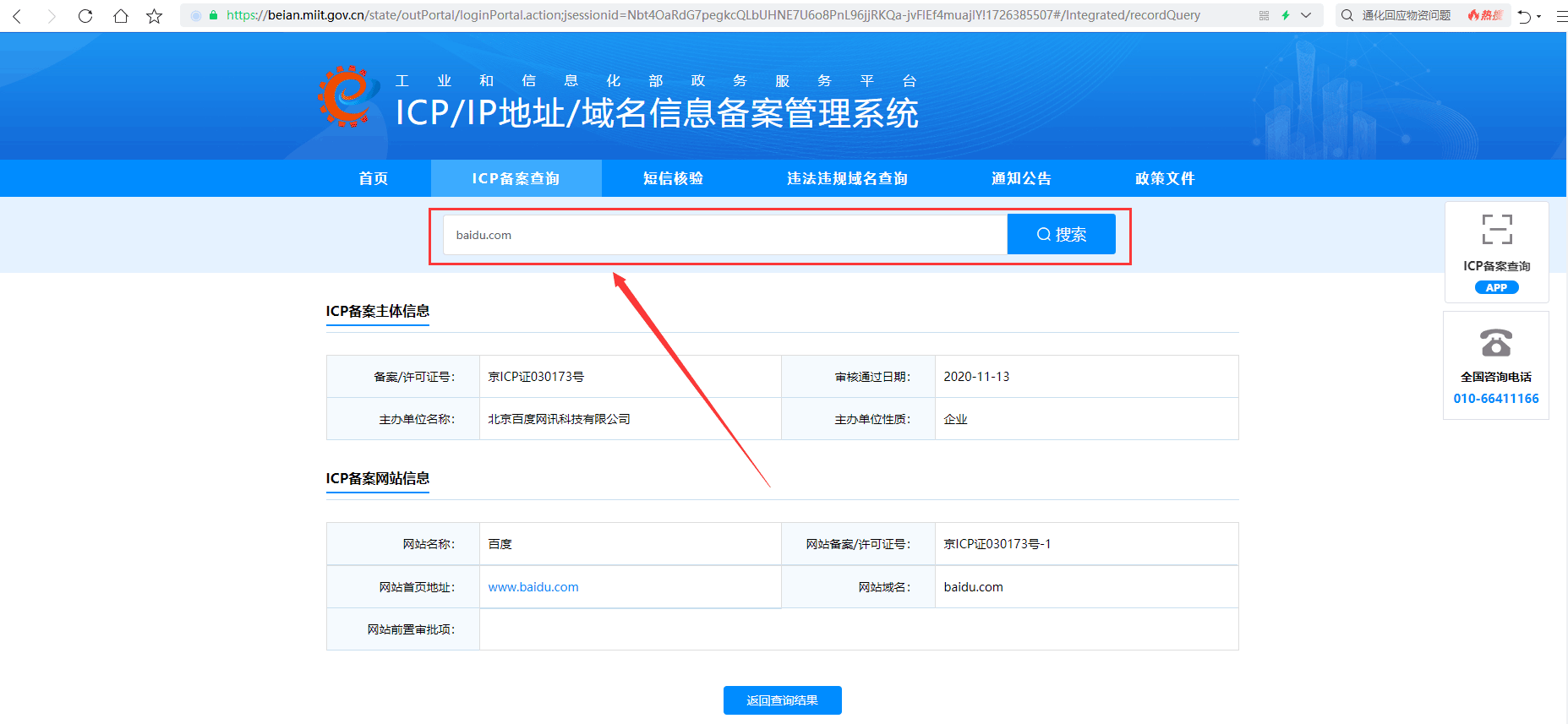Click the 热搜 hot search flame icon
The image size is (1568, 724).
(x=1485, y=15)
